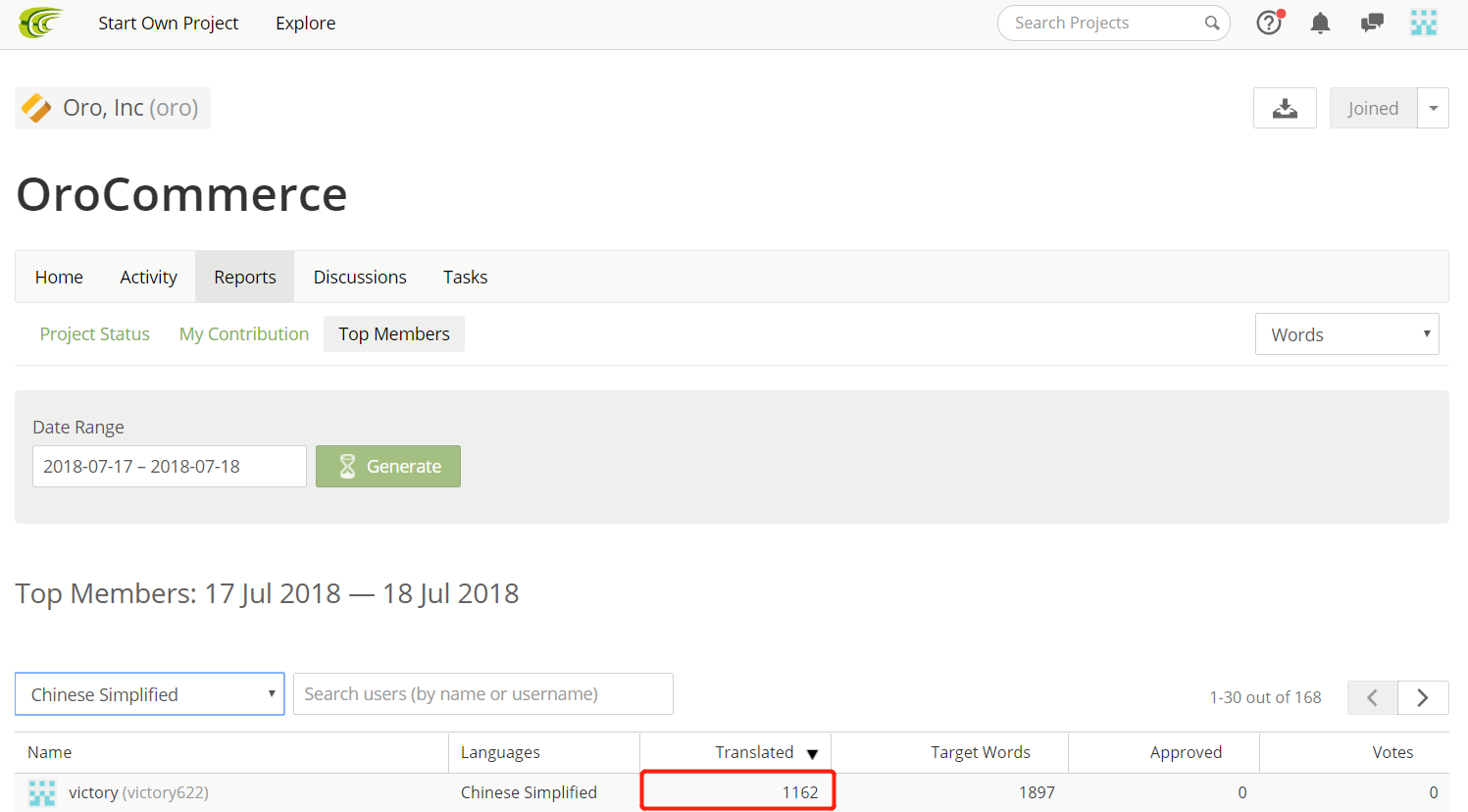
Task: Click the Oro, Inc organization logo
Action: (36, 108)
